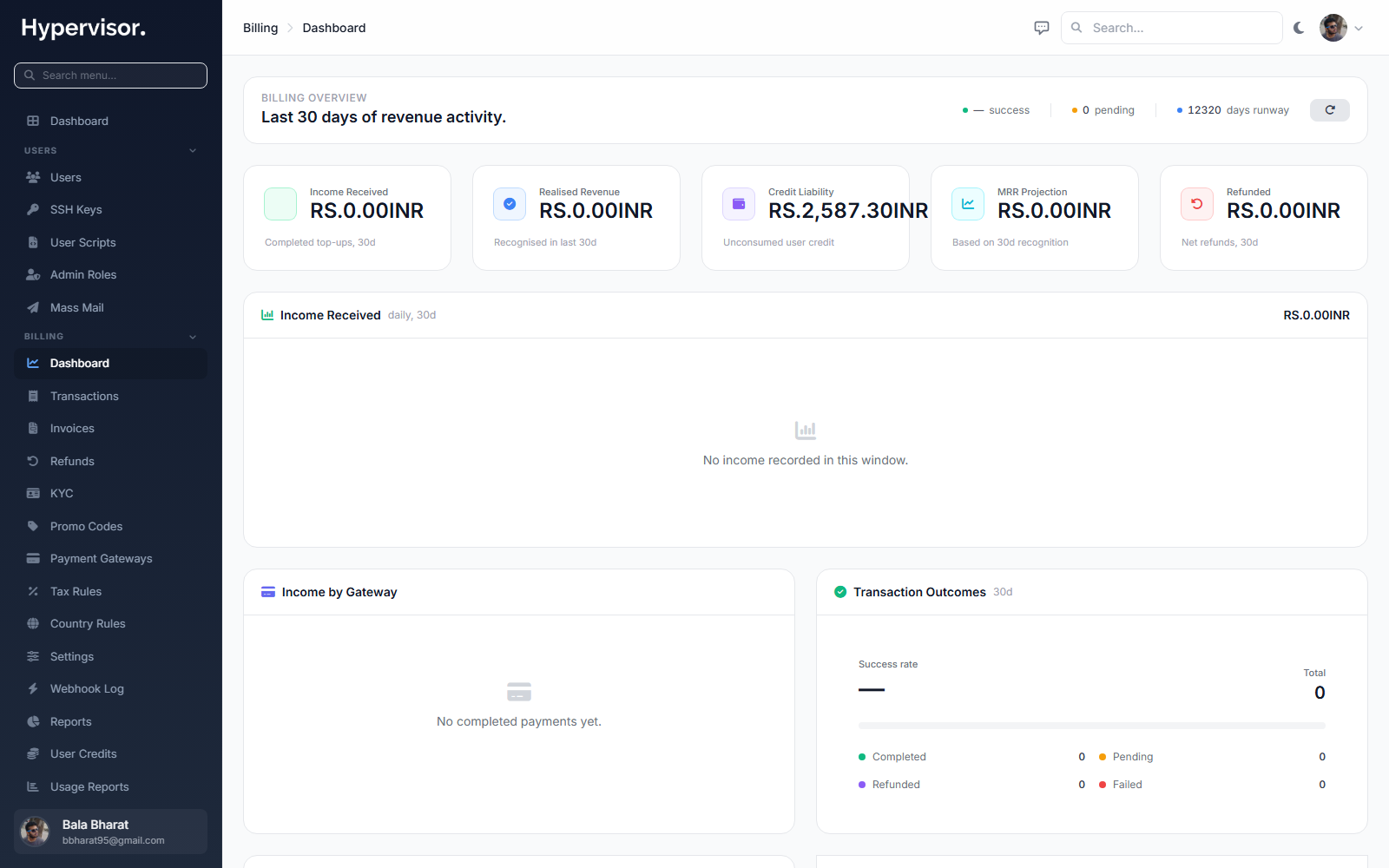
Task: Click the Settings sliders icon
Action: 33,656
